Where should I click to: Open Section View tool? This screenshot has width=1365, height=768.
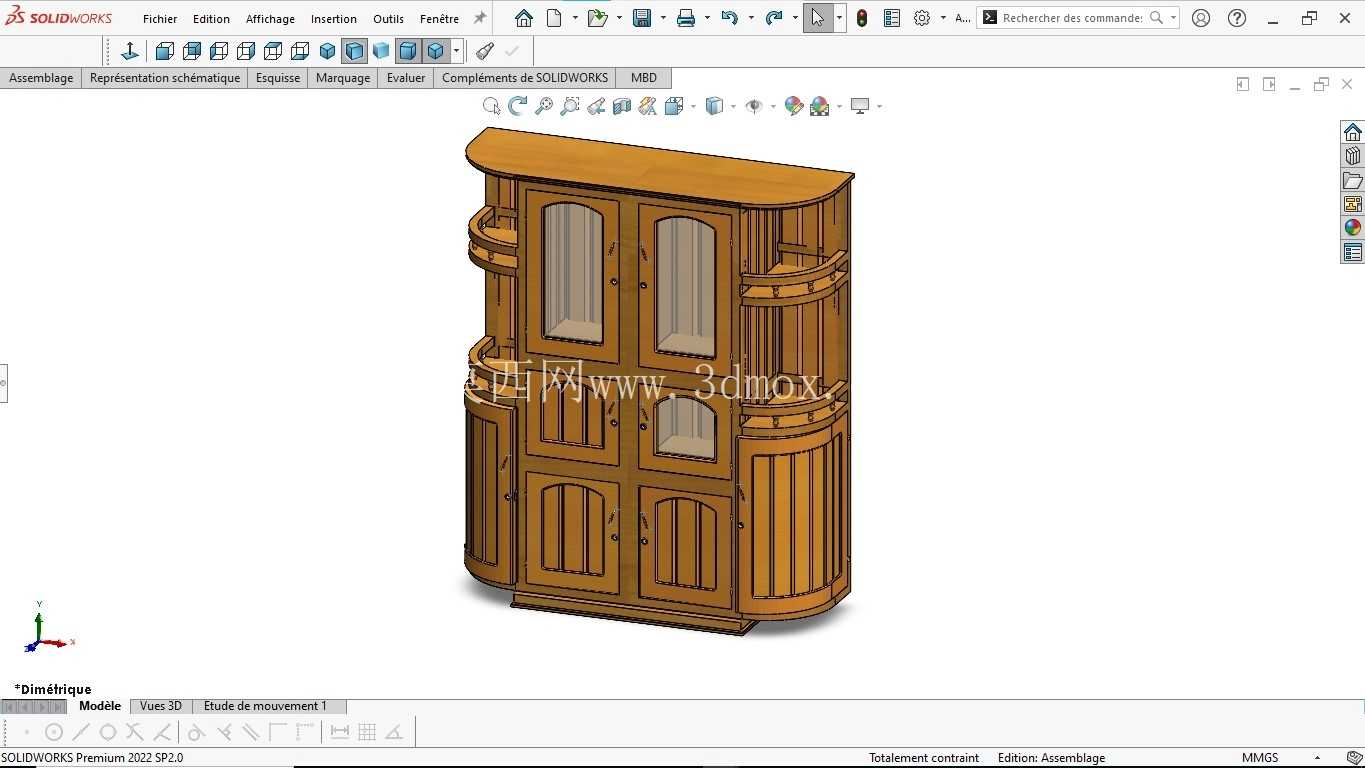(621, 106)
